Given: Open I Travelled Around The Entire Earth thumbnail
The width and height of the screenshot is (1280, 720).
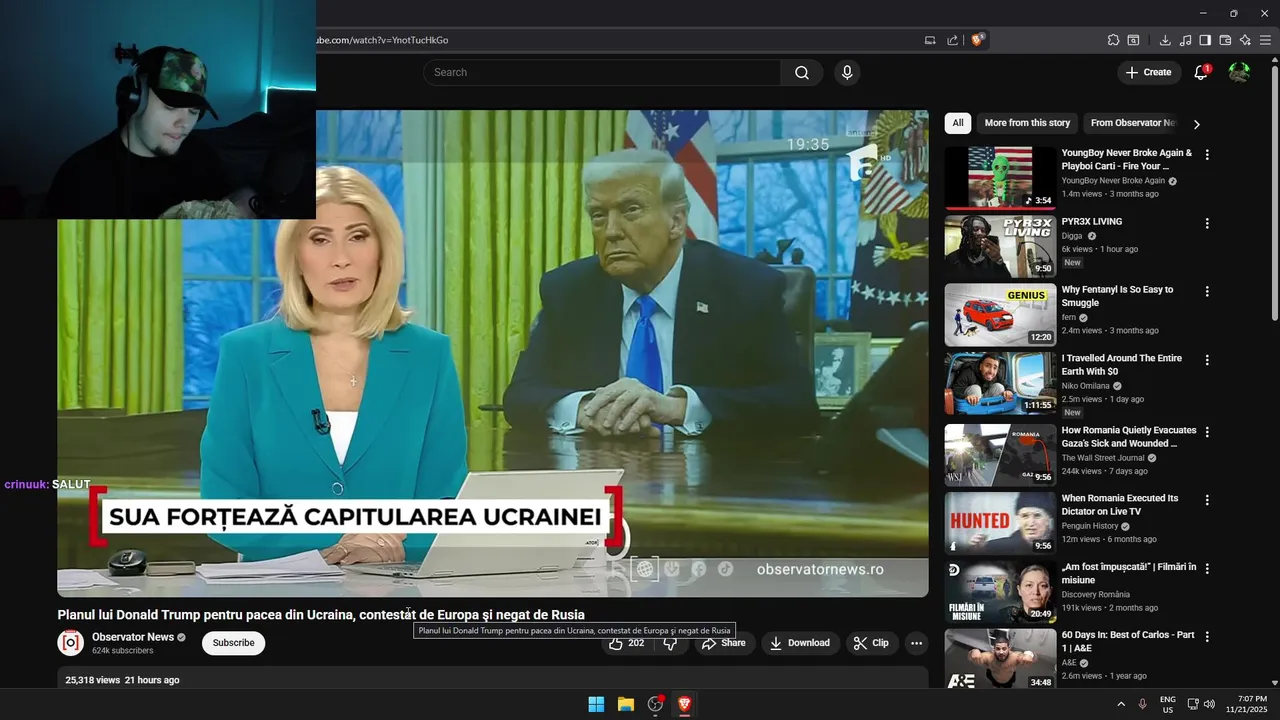Looking at the screenshot, I should tap(1000, 383).
